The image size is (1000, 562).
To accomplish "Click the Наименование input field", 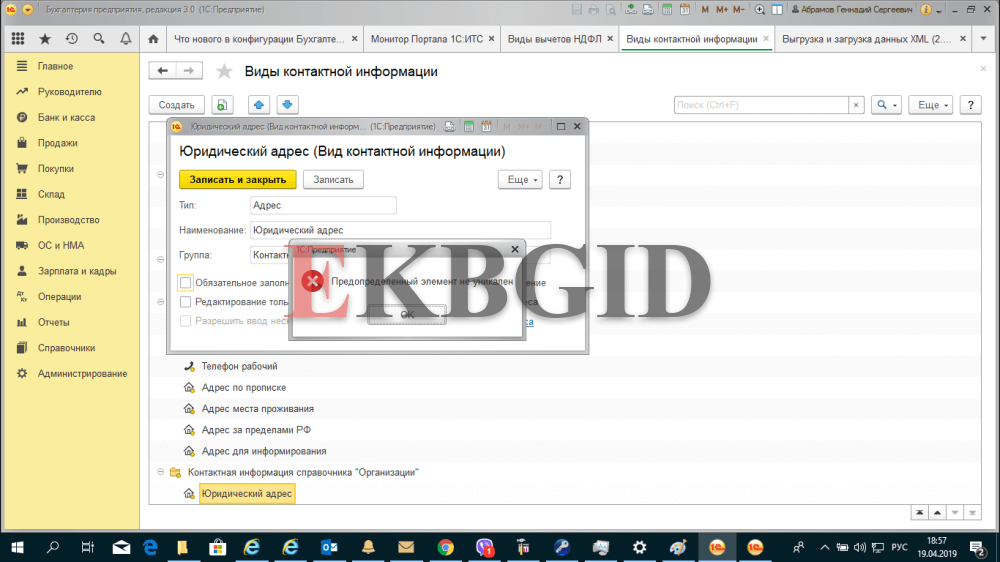I will 400,230.
